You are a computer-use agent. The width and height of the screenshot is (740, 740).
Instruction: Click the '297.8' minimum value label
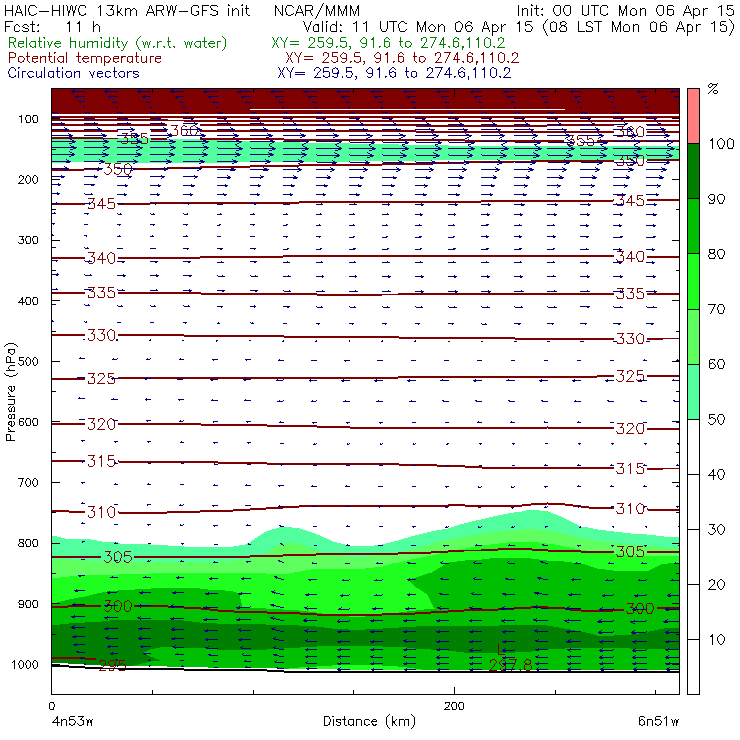(x=510, y=665)
